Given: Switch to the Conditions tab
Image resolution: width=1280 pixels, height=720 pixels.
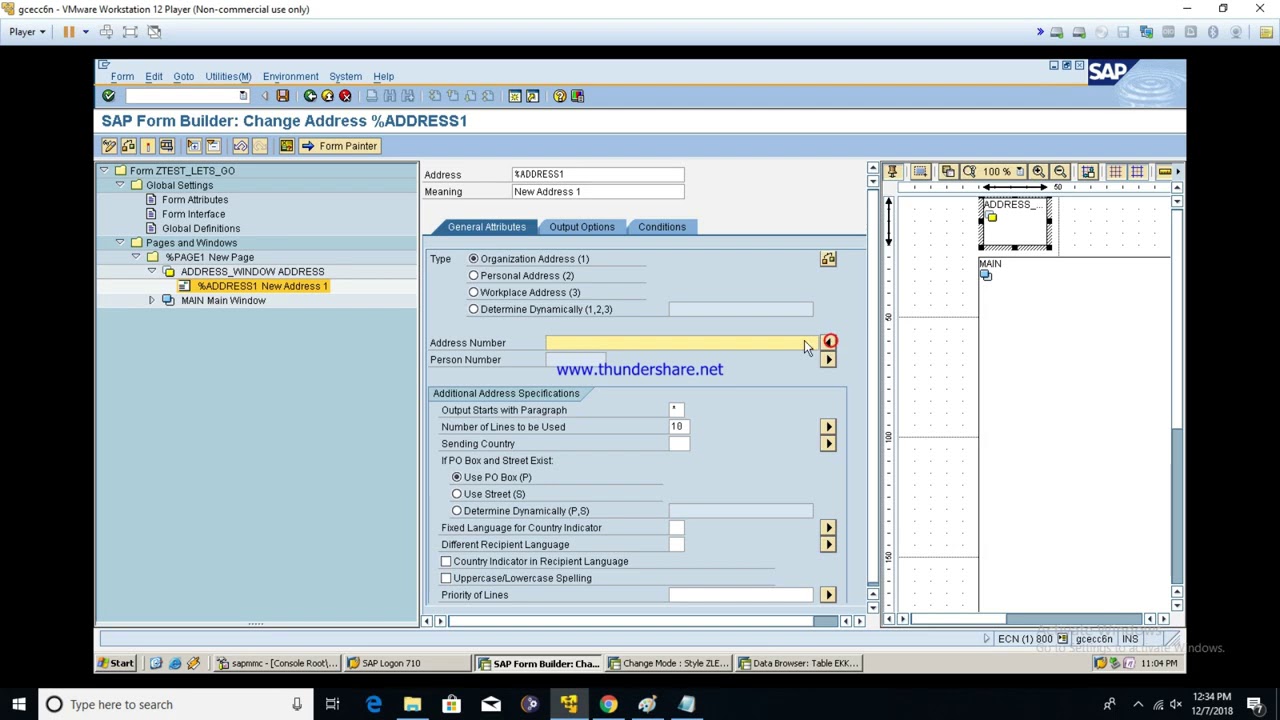Looking at the screenshot, I should (662, 227).
